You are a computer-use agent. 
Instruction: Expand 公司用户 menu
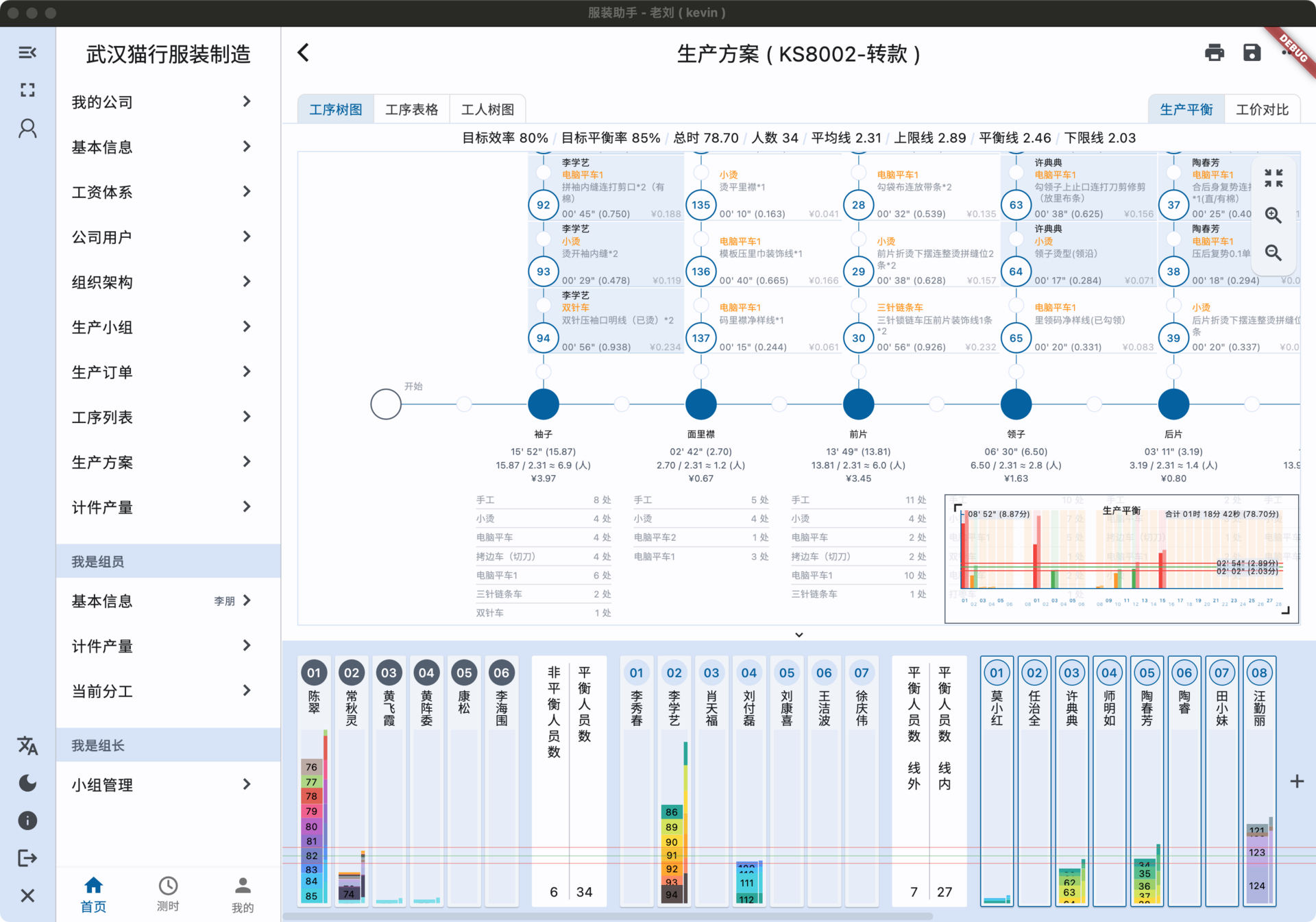[x=168, y=237]
